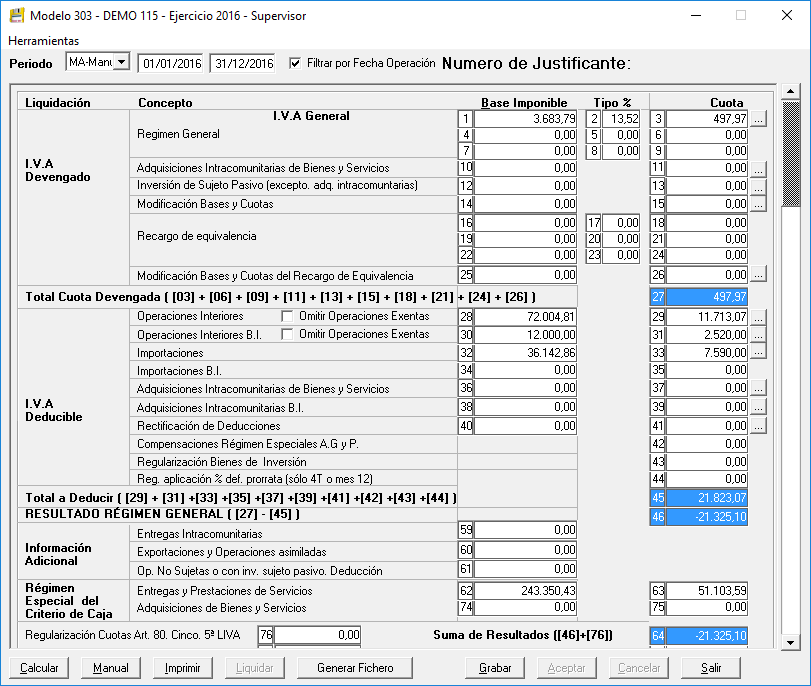Click the Generar Fichero button
Viewport: 811px width, 686px height.
coord(355,668)
